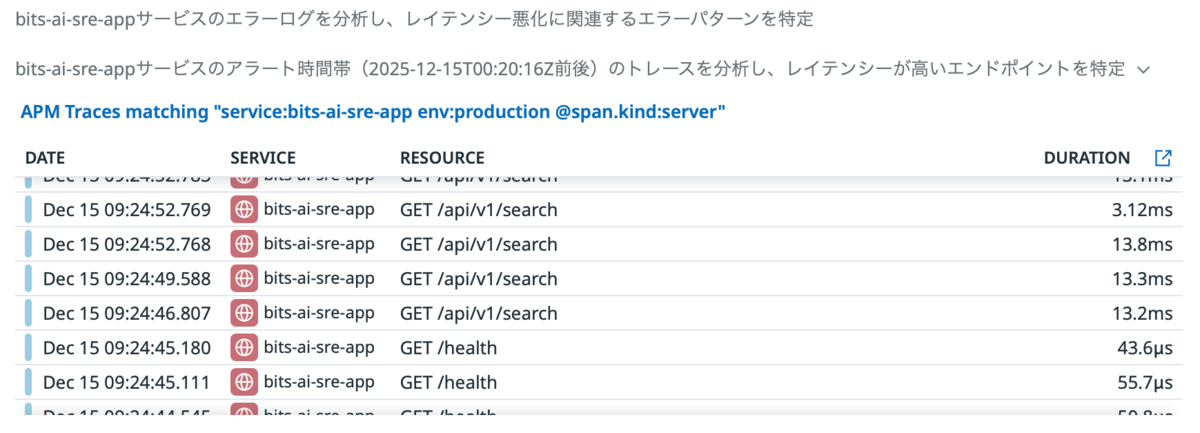Click the open-in-new-window icon beside DURATION
1200x433 pixels.
[1163, 158]
